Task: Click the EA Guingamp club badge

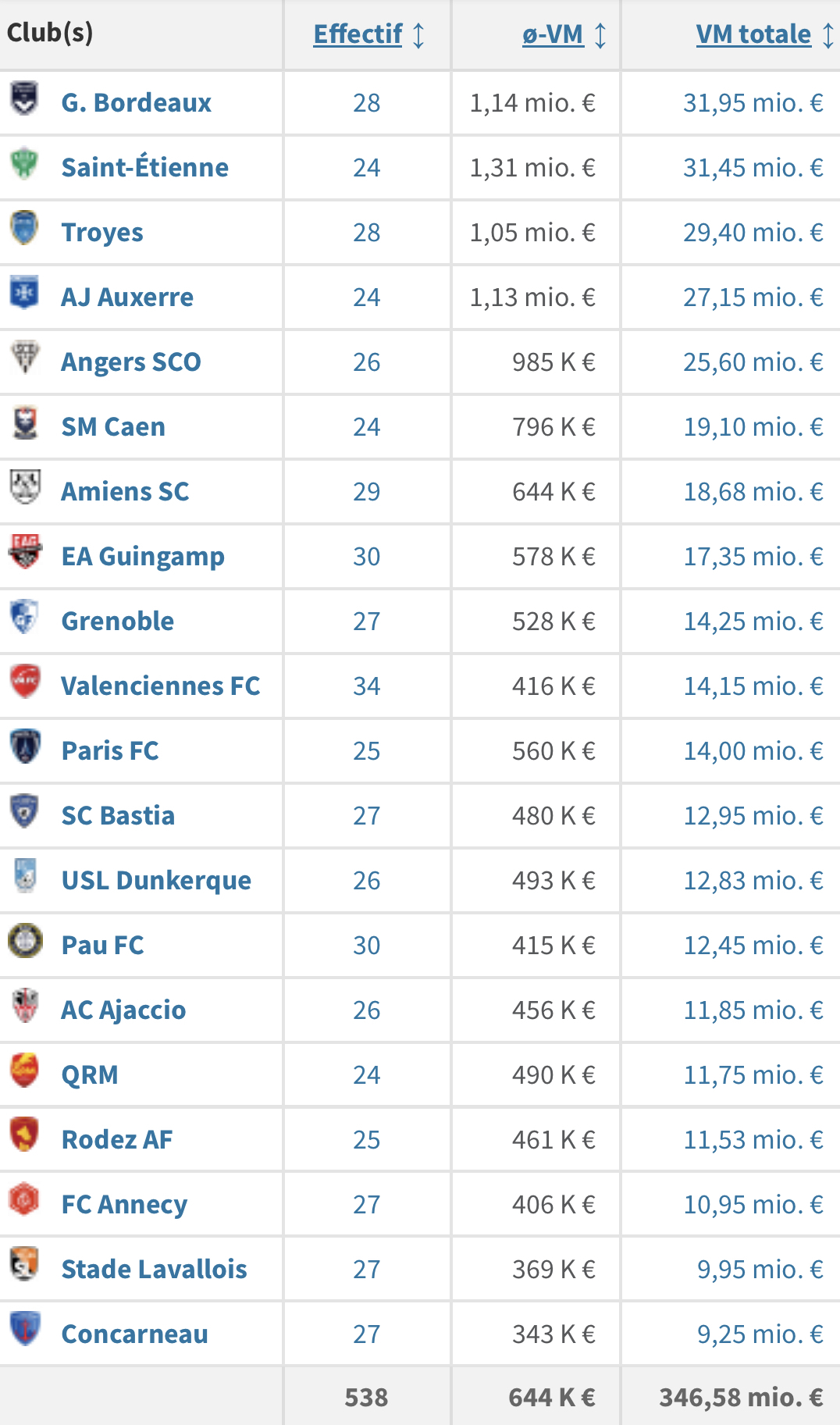Action: click(x=25, y=553)
